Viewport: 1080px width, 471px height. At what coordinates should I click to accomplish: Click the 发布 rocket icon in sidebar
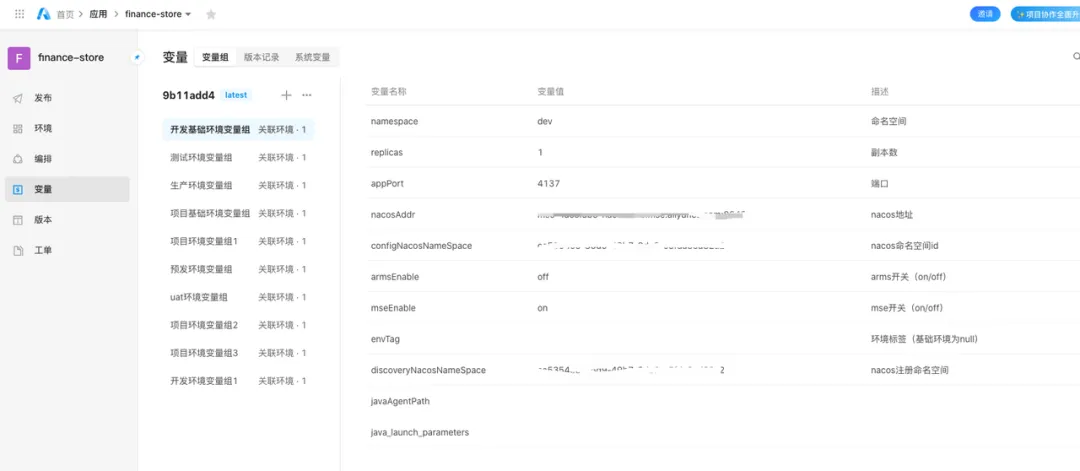click(19, 98)
